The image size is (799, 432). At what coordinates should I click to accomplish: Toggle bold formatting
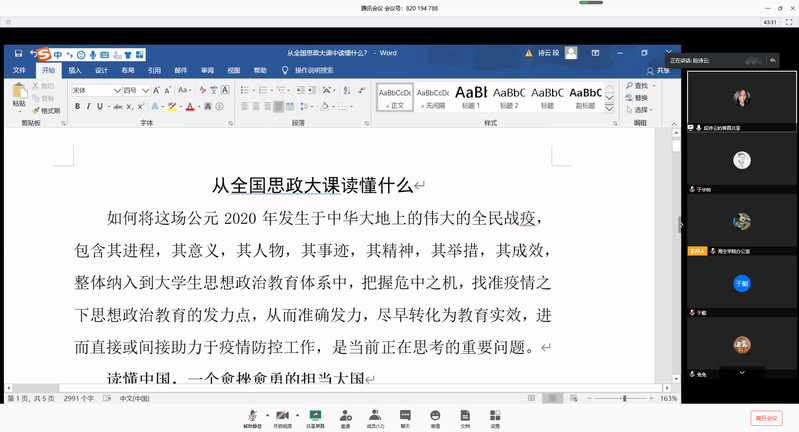[x=75, y=106]
